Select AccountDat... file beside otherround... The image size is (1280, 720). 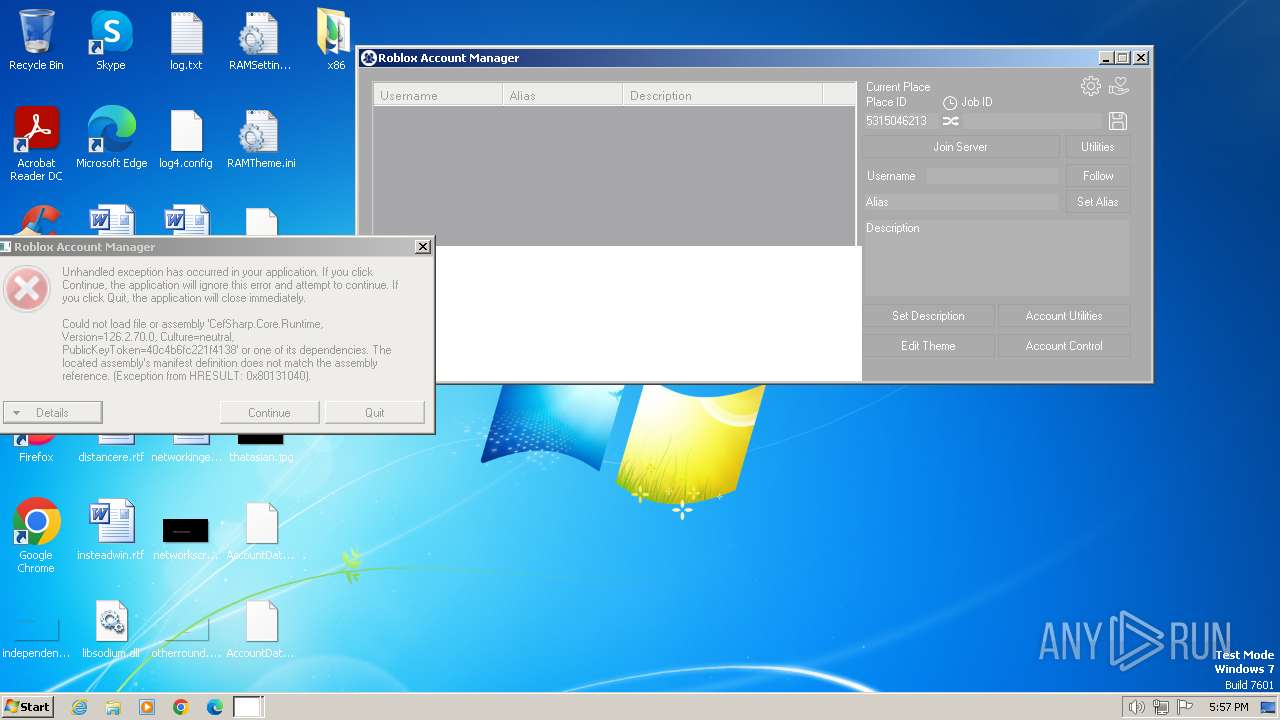click(261, 628)
